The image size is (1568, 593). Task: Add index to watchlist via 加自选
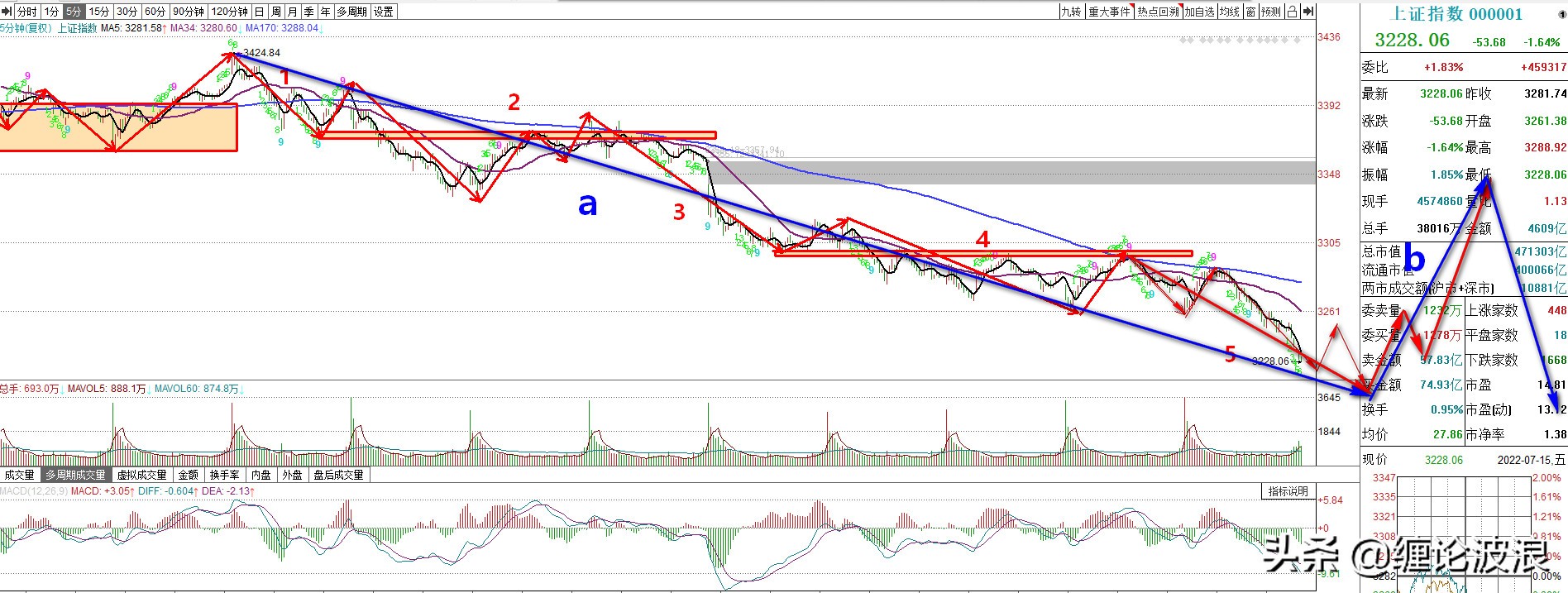pos(1199,12)
